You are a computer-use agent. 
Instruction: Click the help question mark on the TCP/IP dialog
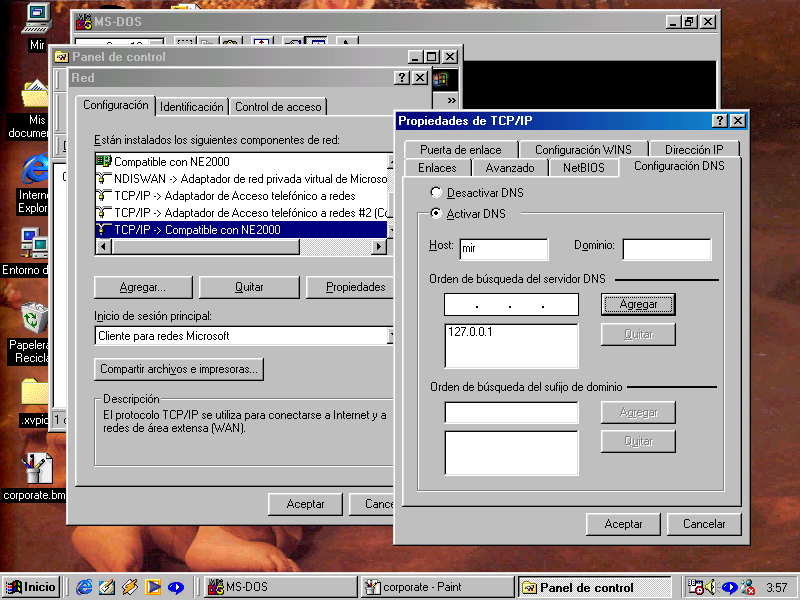pos(719,120)
